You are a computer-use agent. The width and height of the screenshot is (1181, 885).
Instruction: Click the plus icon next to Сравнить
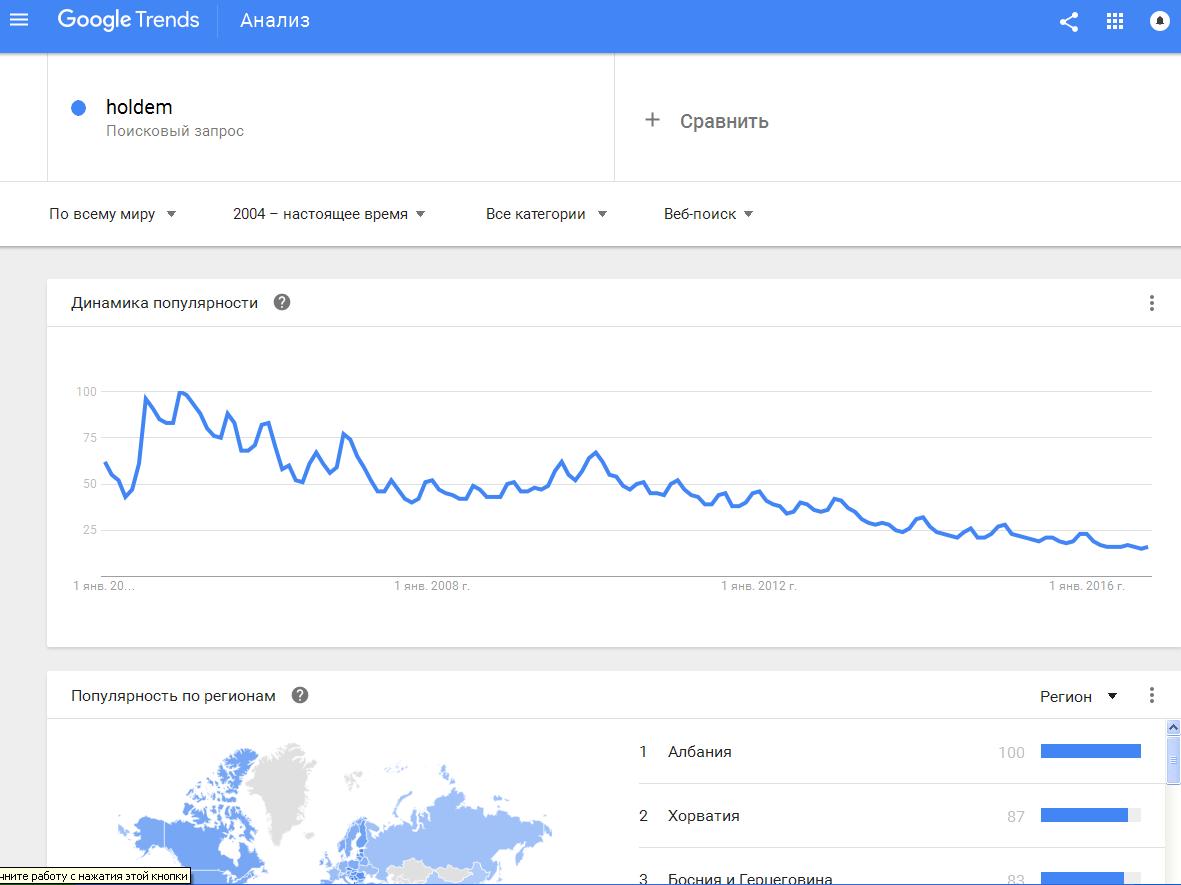pos(652,120)
